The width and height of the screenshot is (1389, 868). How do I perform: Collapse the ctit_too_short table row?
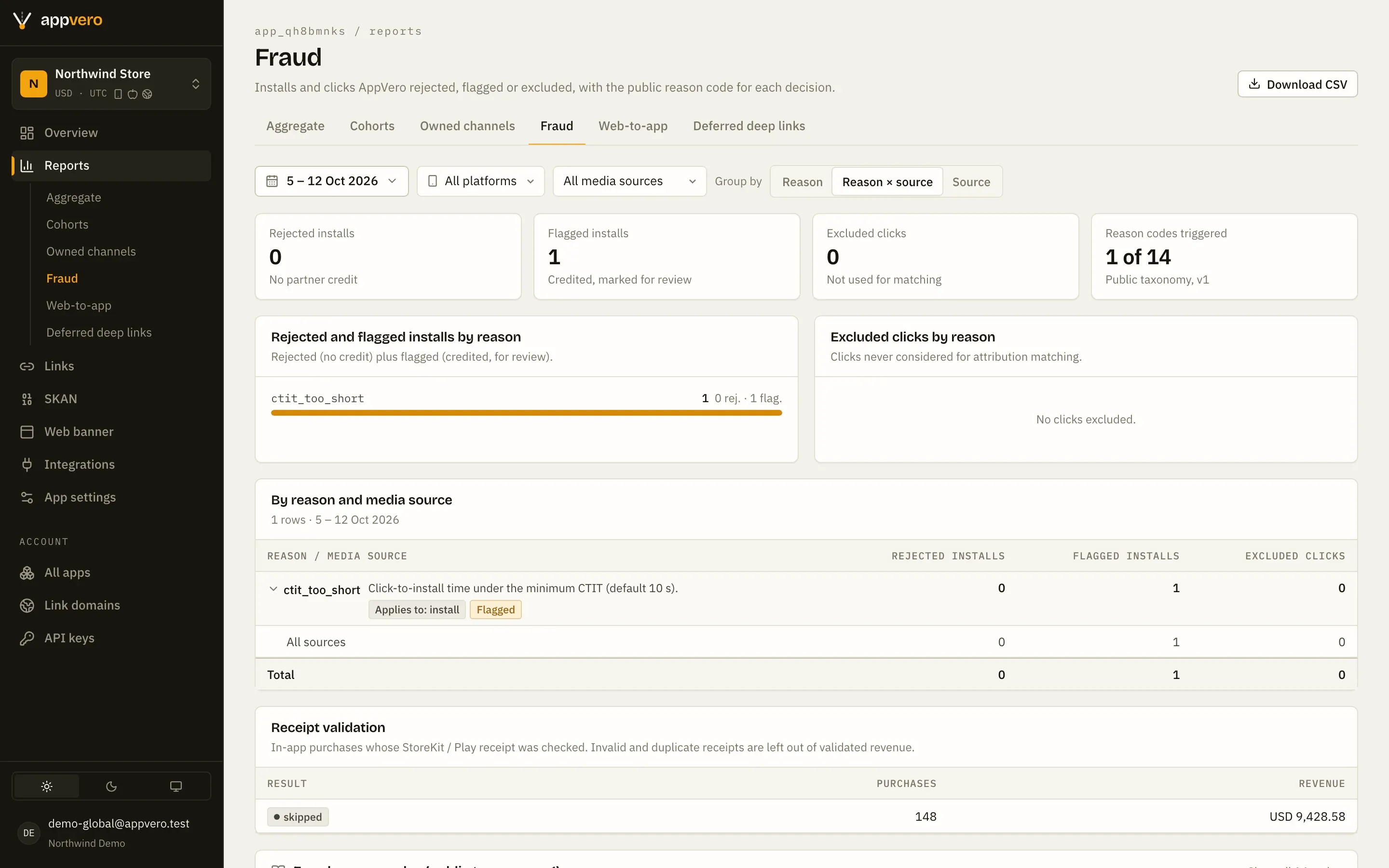click(273, 588)
